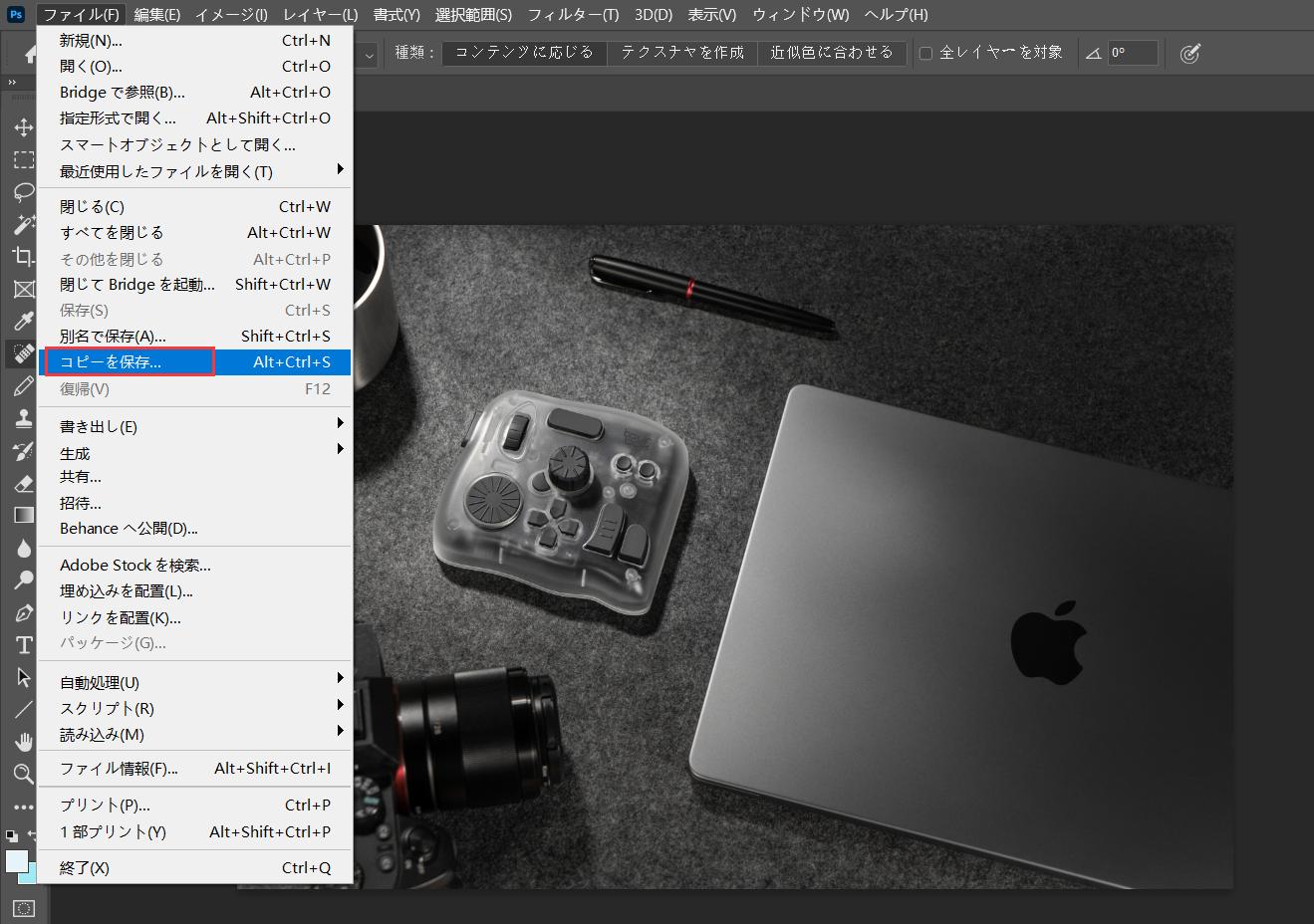Select the Blur tool
1314x924 pixels.
[x=23, y=548]
